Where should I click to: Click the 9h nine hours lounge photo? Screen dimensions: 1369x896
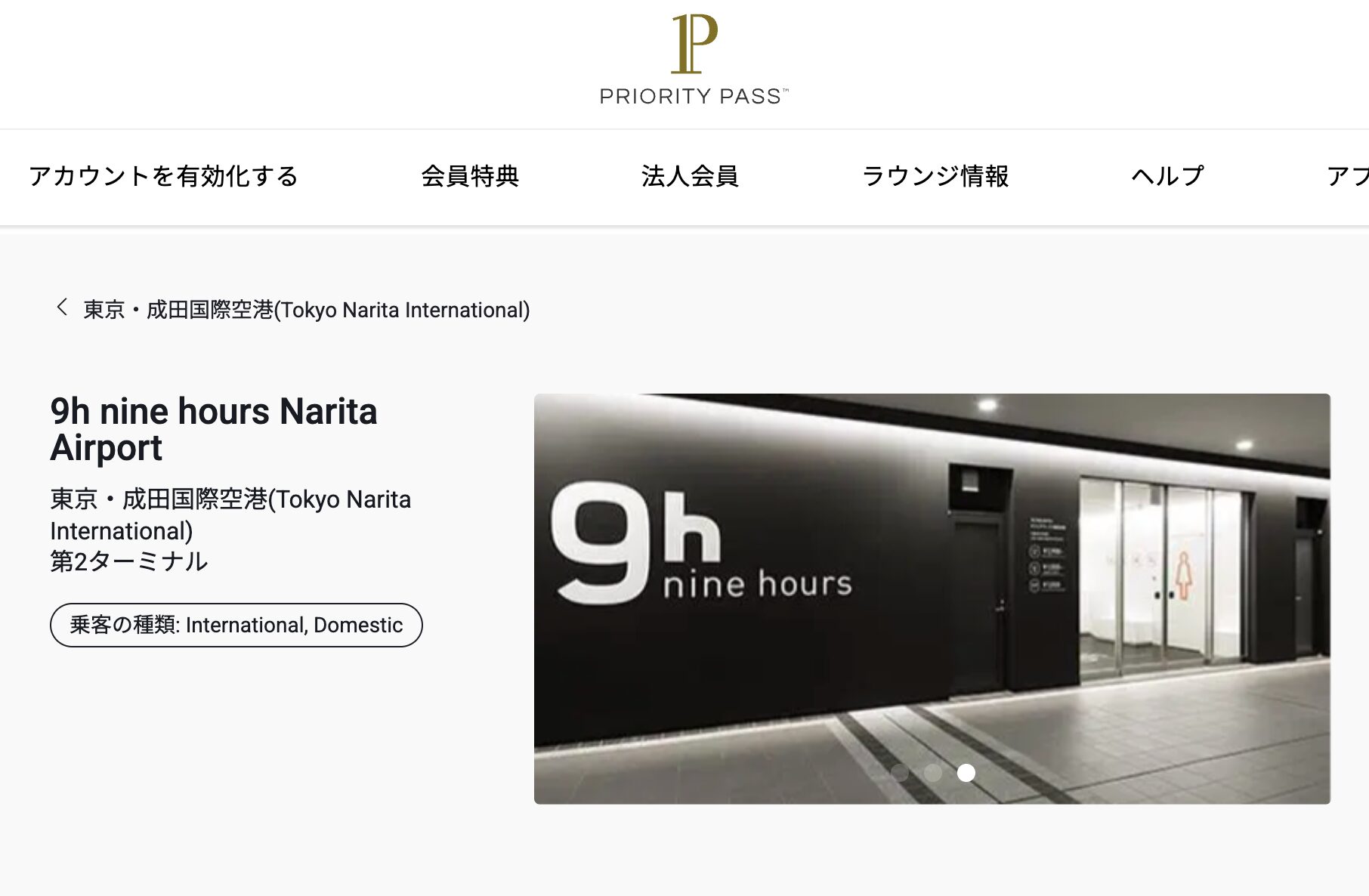[x=932, y=598]
